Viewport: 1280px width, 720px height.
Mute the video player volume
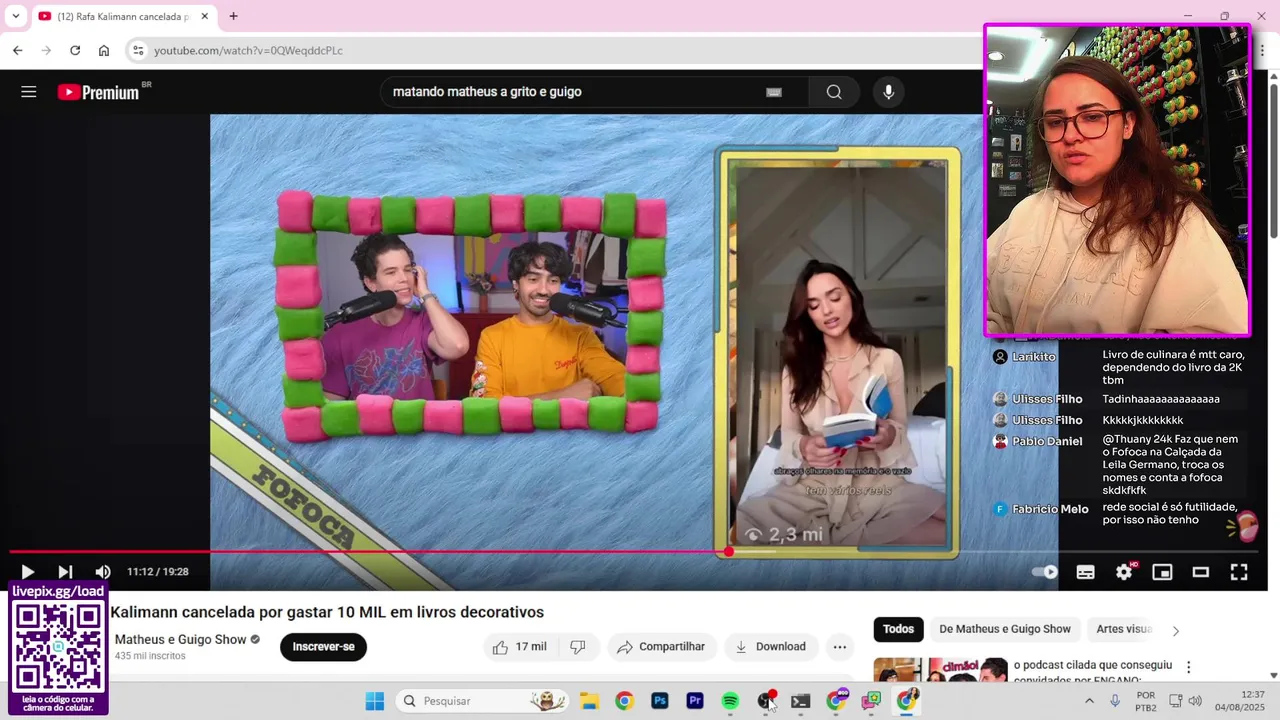[102, 572]
